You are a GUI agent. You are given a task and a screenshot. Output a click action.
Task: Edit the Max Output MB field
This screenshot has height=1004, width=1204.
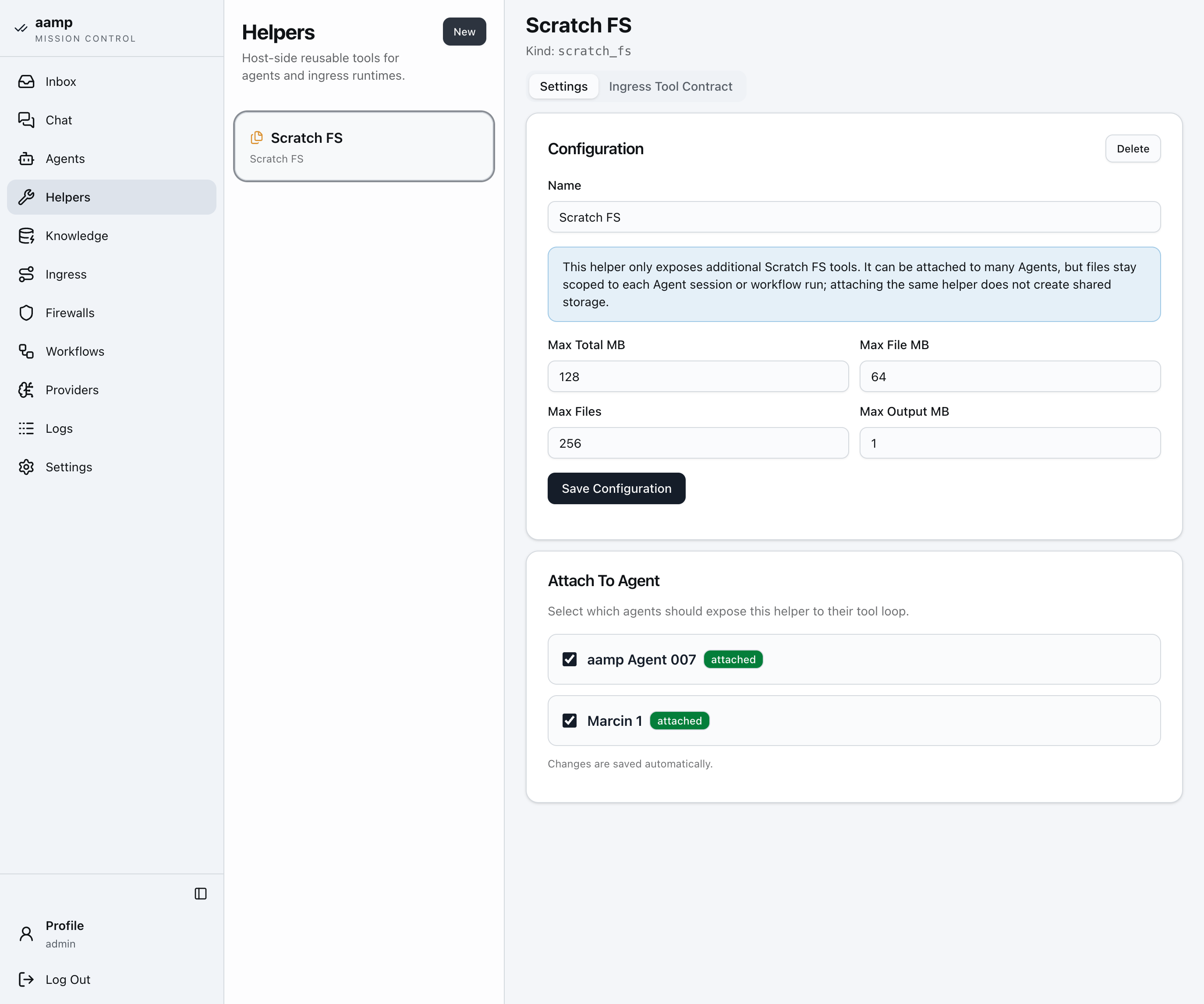pos(1009,442)
